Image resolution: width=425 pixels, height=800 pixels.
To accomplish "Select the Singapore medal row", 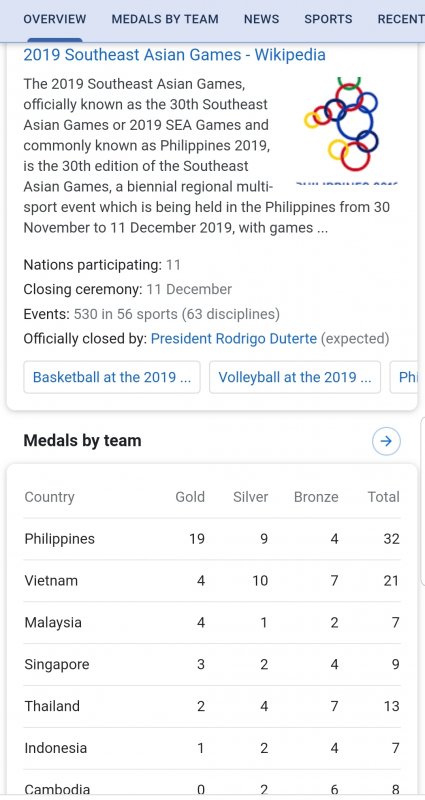I will (x=212, y=664).
